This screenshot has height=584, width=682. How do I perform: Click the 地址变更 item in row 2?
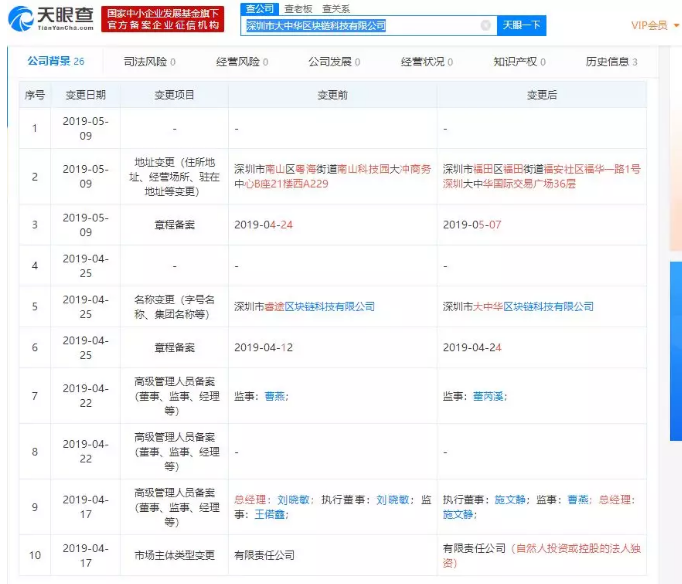[x=174, y=177]
